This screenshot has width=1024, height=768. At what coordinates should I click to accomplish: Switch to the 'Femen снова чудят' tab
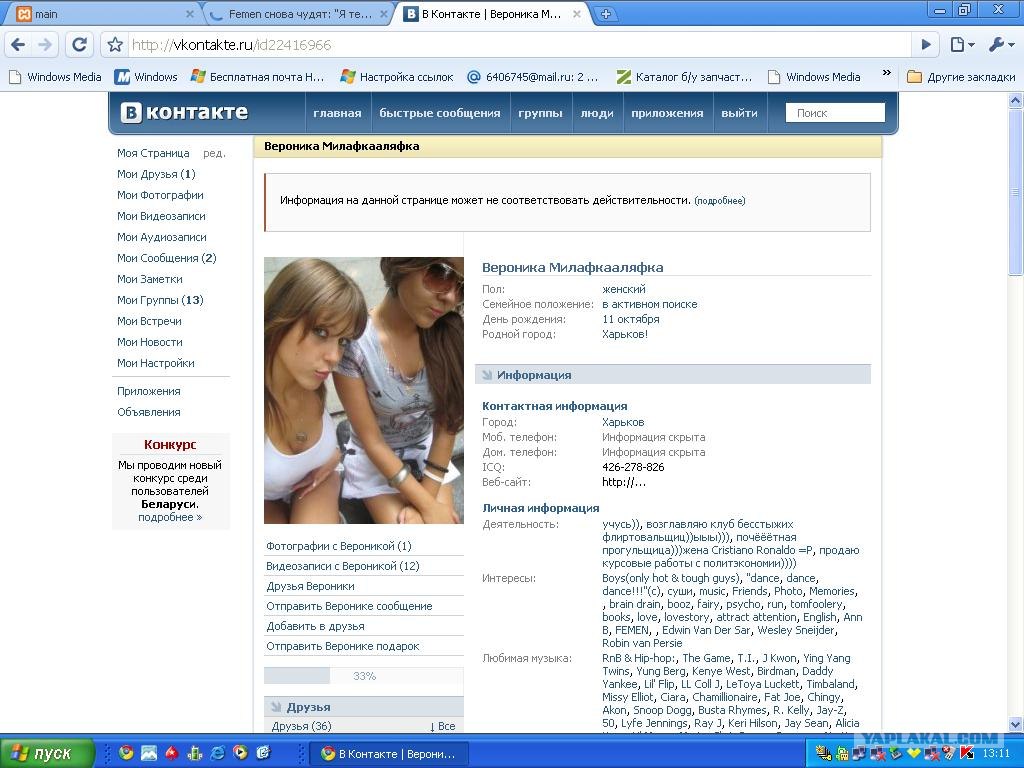[x=299, y=14]
